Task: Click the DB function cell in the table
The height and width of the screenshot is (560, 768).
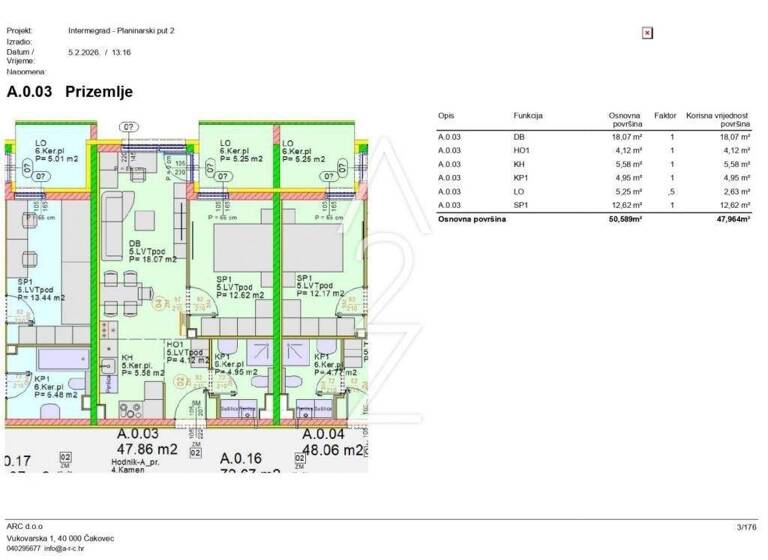Action: (519, 136)
